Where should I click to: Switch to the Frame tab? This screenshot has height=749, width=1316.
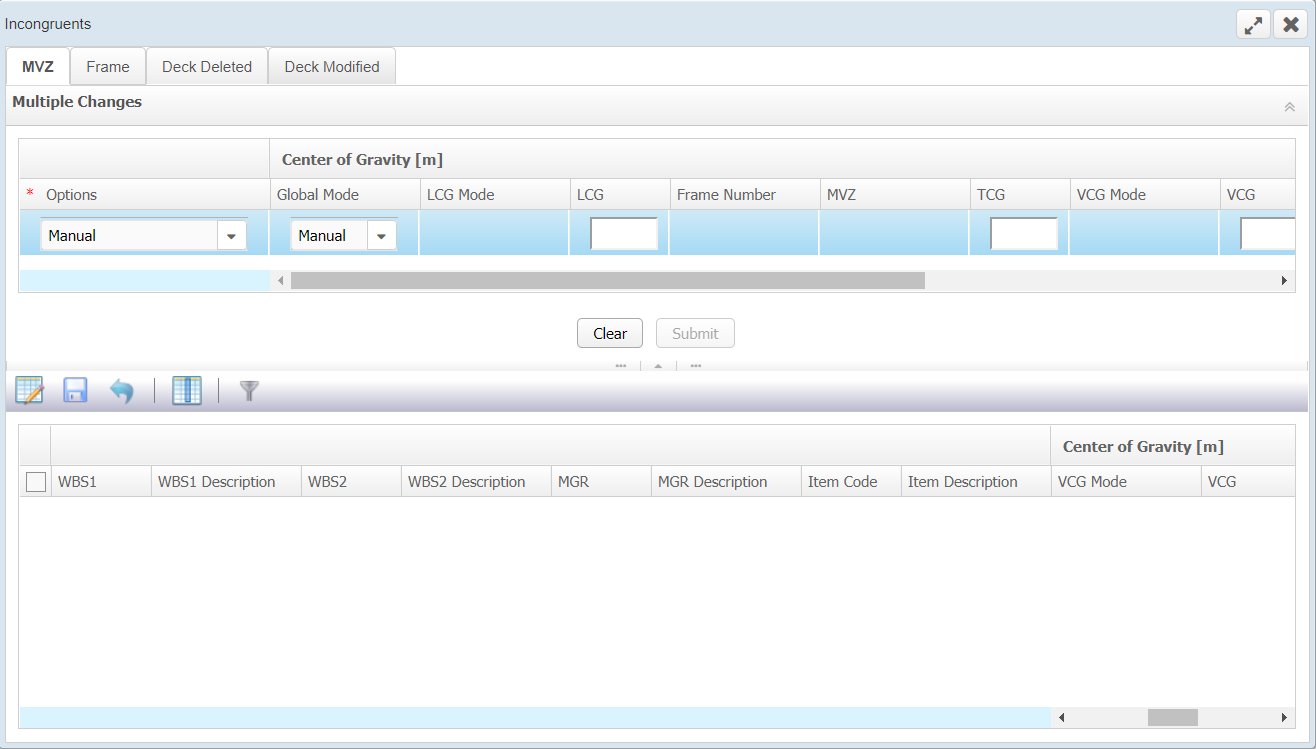(108, 67)
